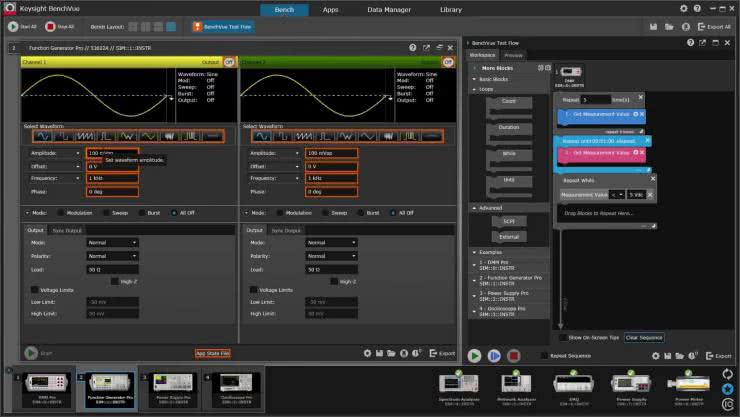Open the Channel 2 output Mode dropdown
The width and height of the screenshot is (740, 417).
point(330,242)
